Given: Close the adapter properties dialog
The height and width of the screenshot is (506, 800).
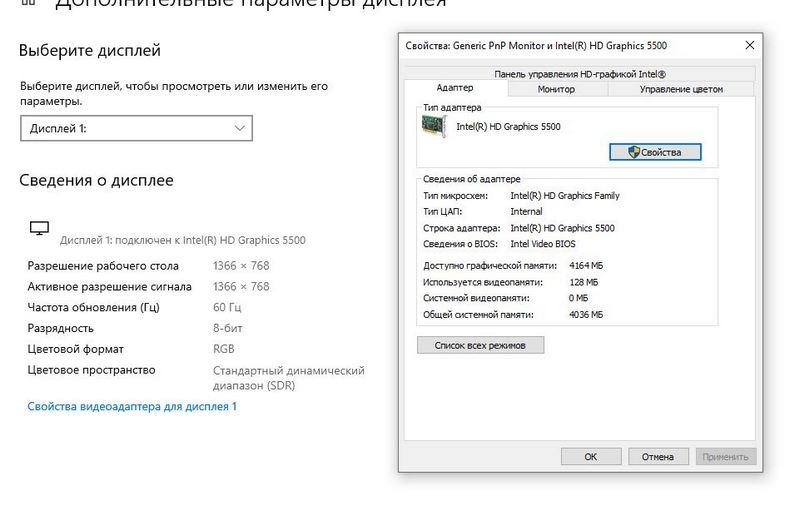Looking at the screenshot, I should tap(749, 45).
